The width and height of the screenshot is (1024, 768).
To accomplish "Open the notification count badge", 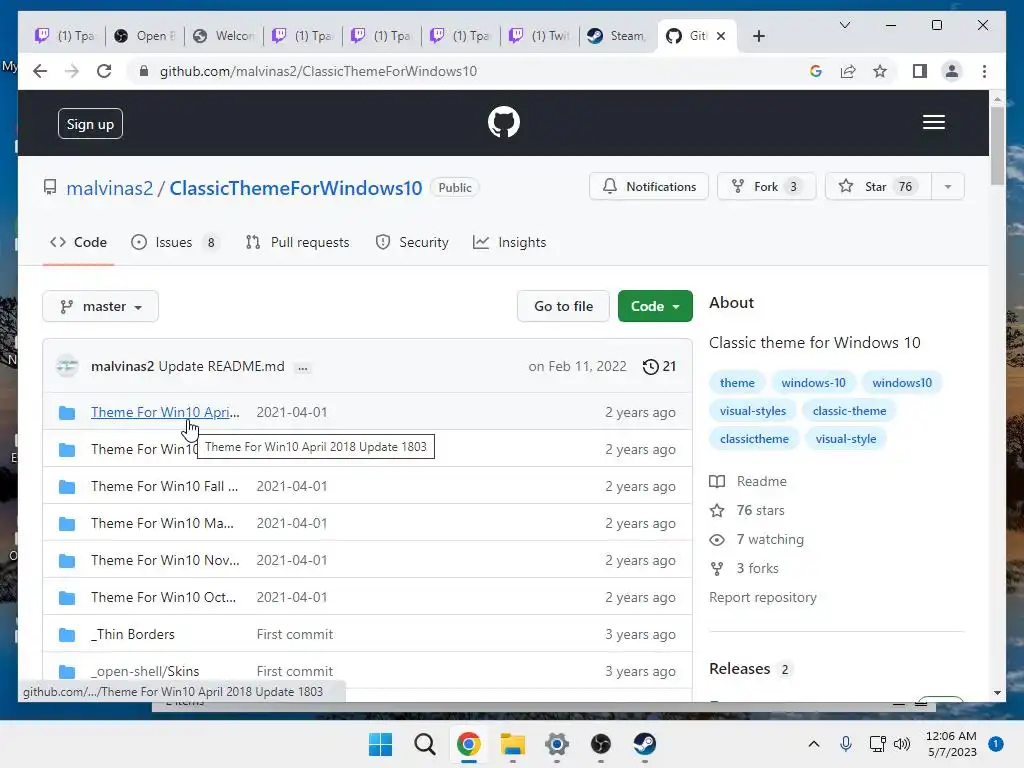I will pos(995,744).
